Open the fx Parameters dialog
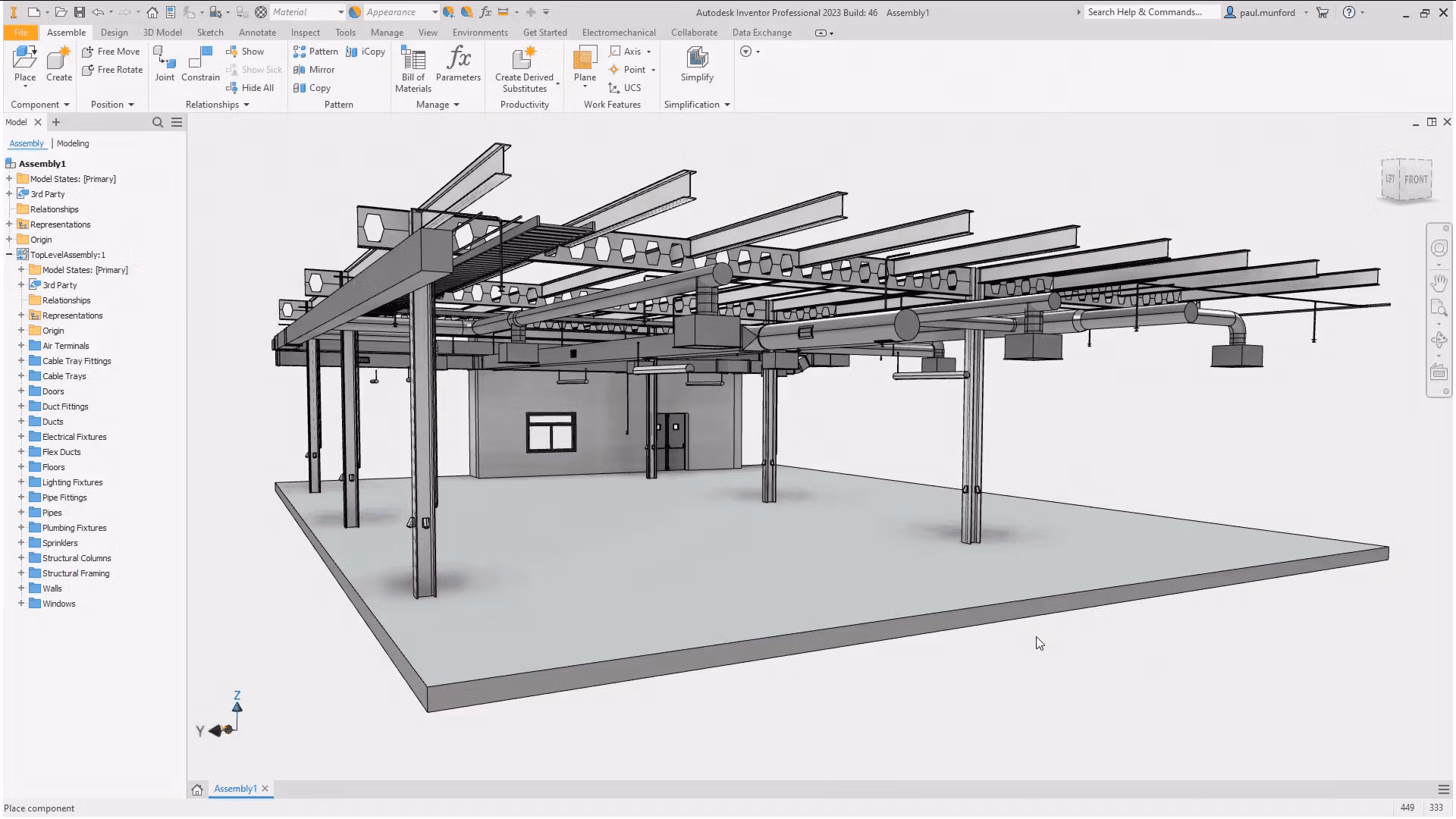The height and width of the screenshot is (819, 1456). click(458, 64)
